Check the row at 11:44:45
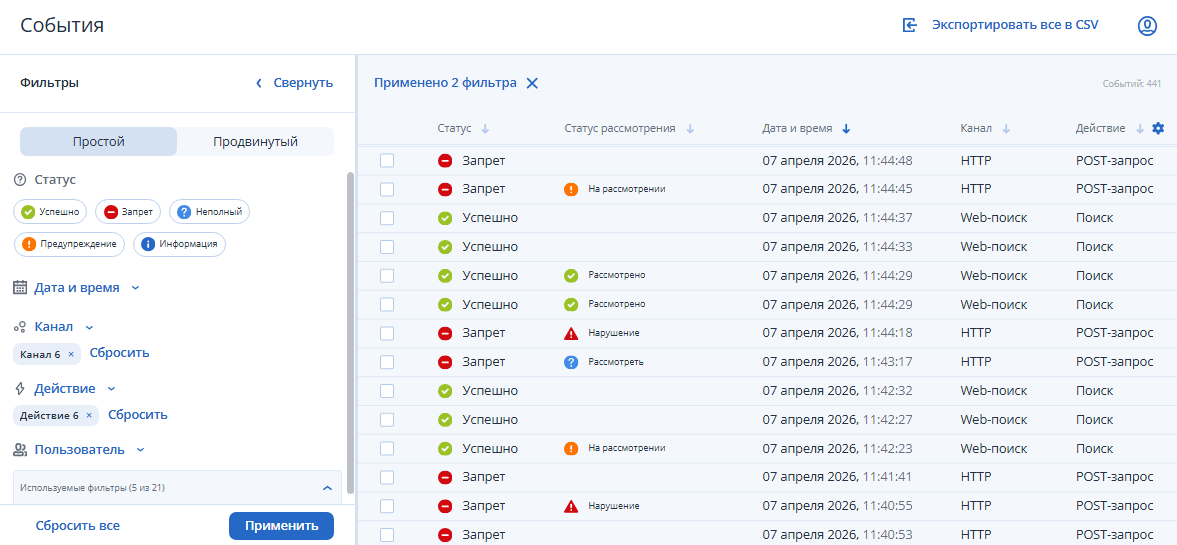 coord(387,189)
